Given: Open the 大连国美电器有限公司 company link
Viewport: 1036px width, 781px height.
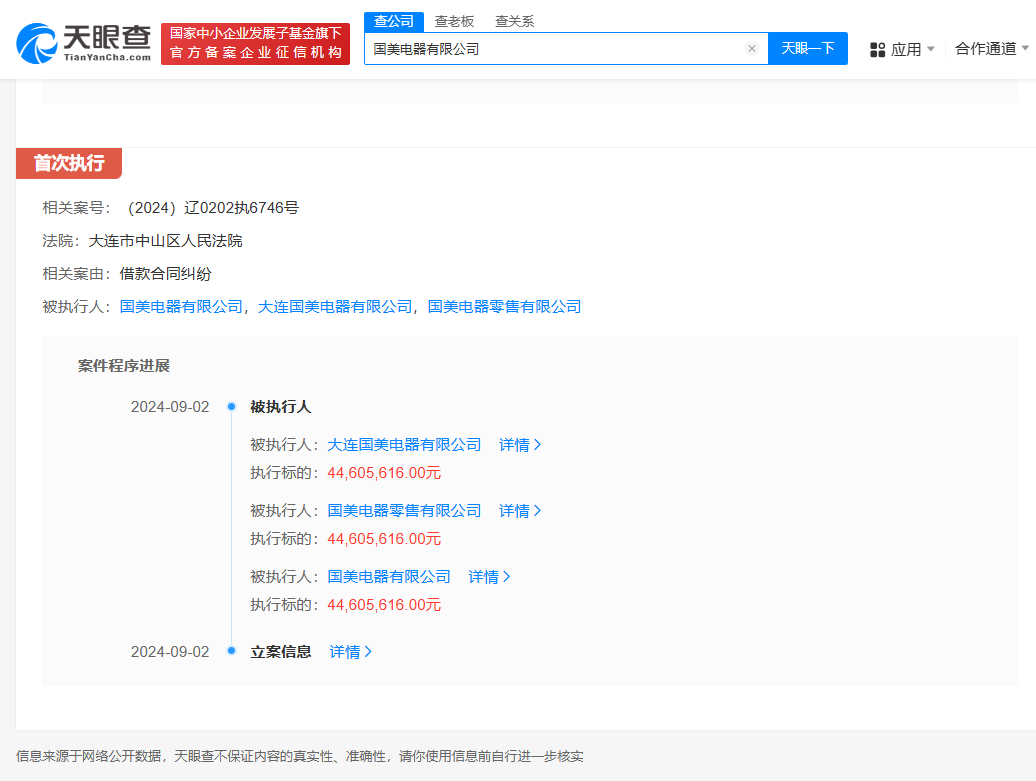Looking at the screenshot, I should 403,444.
